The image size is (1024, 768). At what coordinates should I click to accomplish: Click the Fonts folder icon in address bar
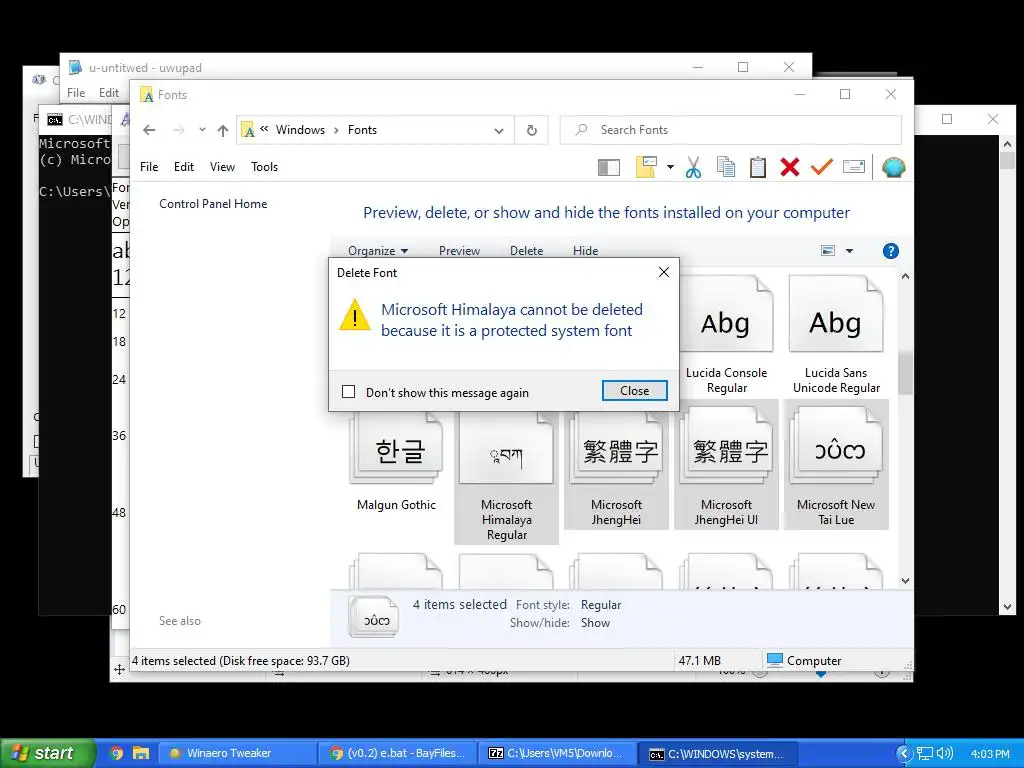tap(248, 130)
